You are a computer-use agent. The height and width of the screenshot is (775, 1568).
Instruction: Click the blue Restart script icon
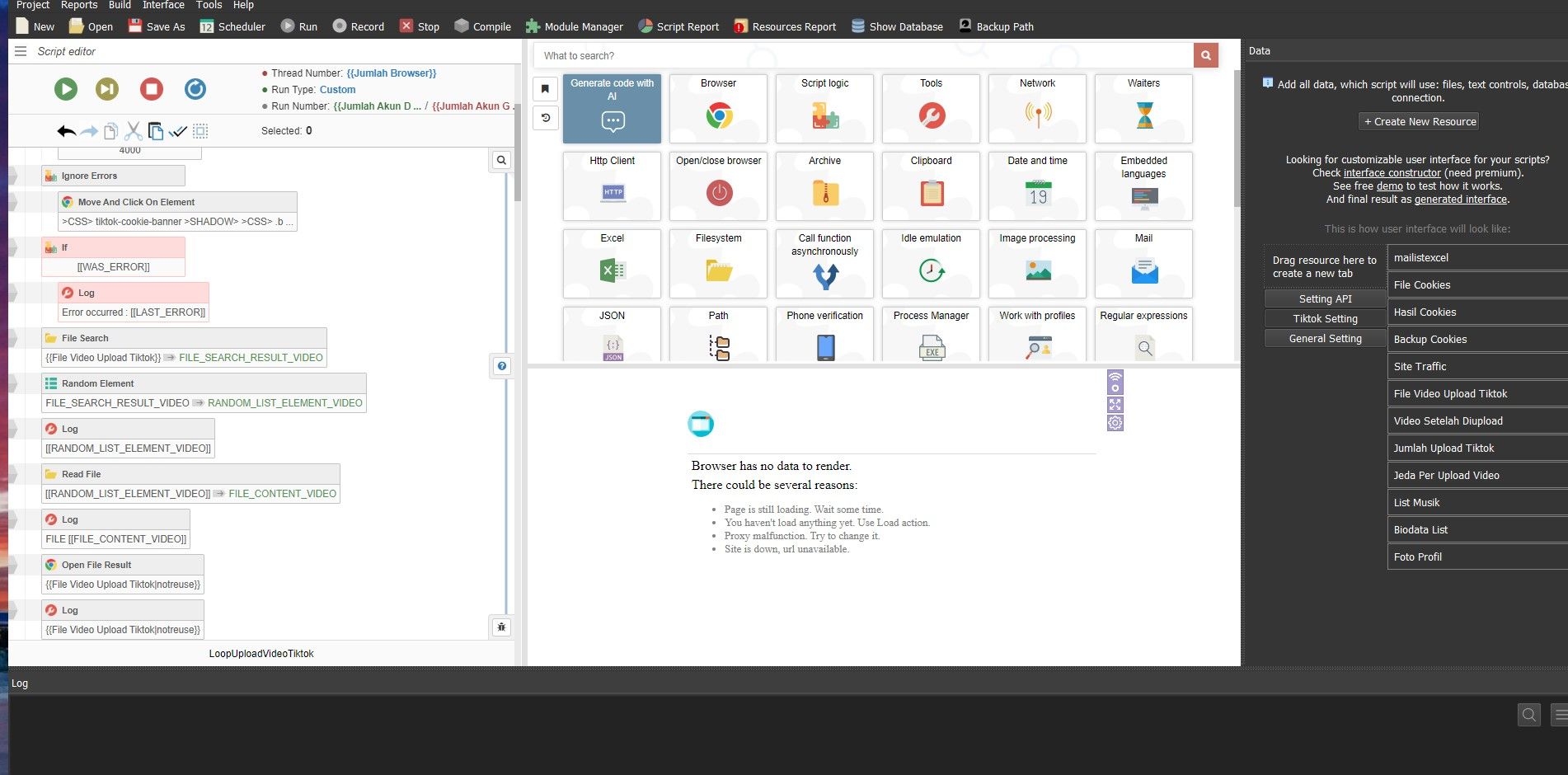click(x=195, y=89)
